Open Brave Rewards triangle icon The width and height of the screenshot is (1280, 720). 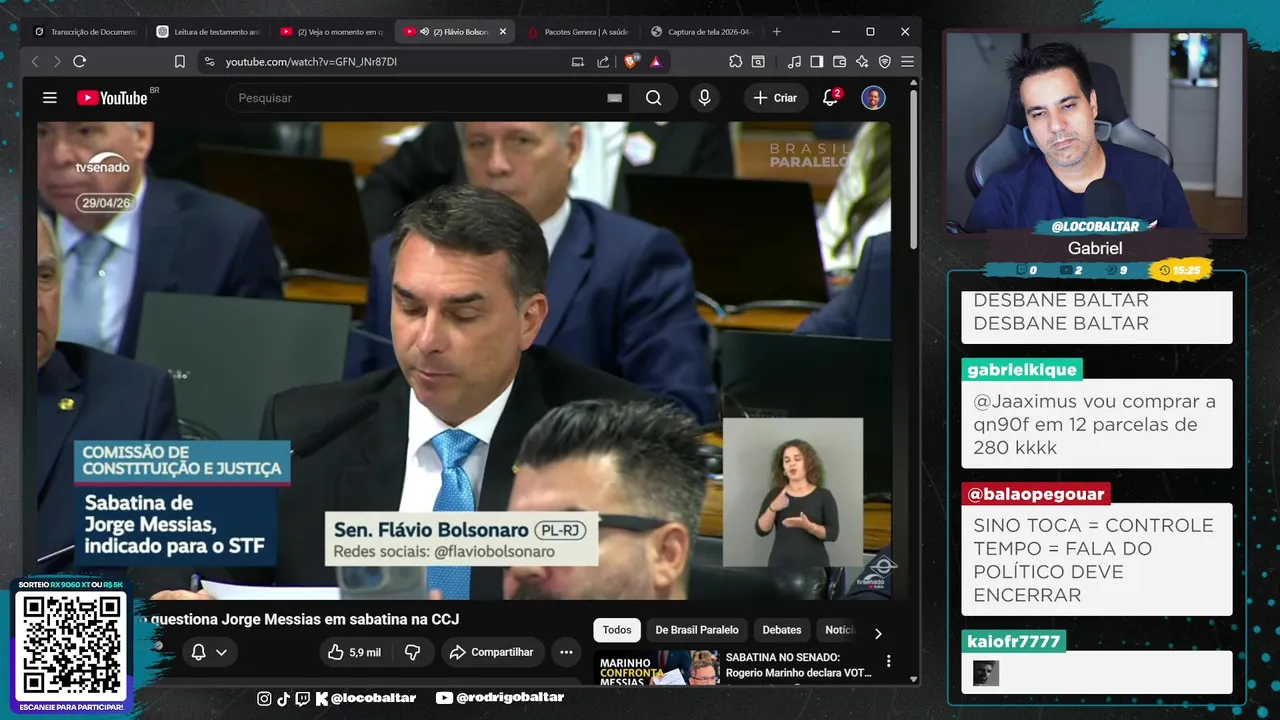click(655, 62)
